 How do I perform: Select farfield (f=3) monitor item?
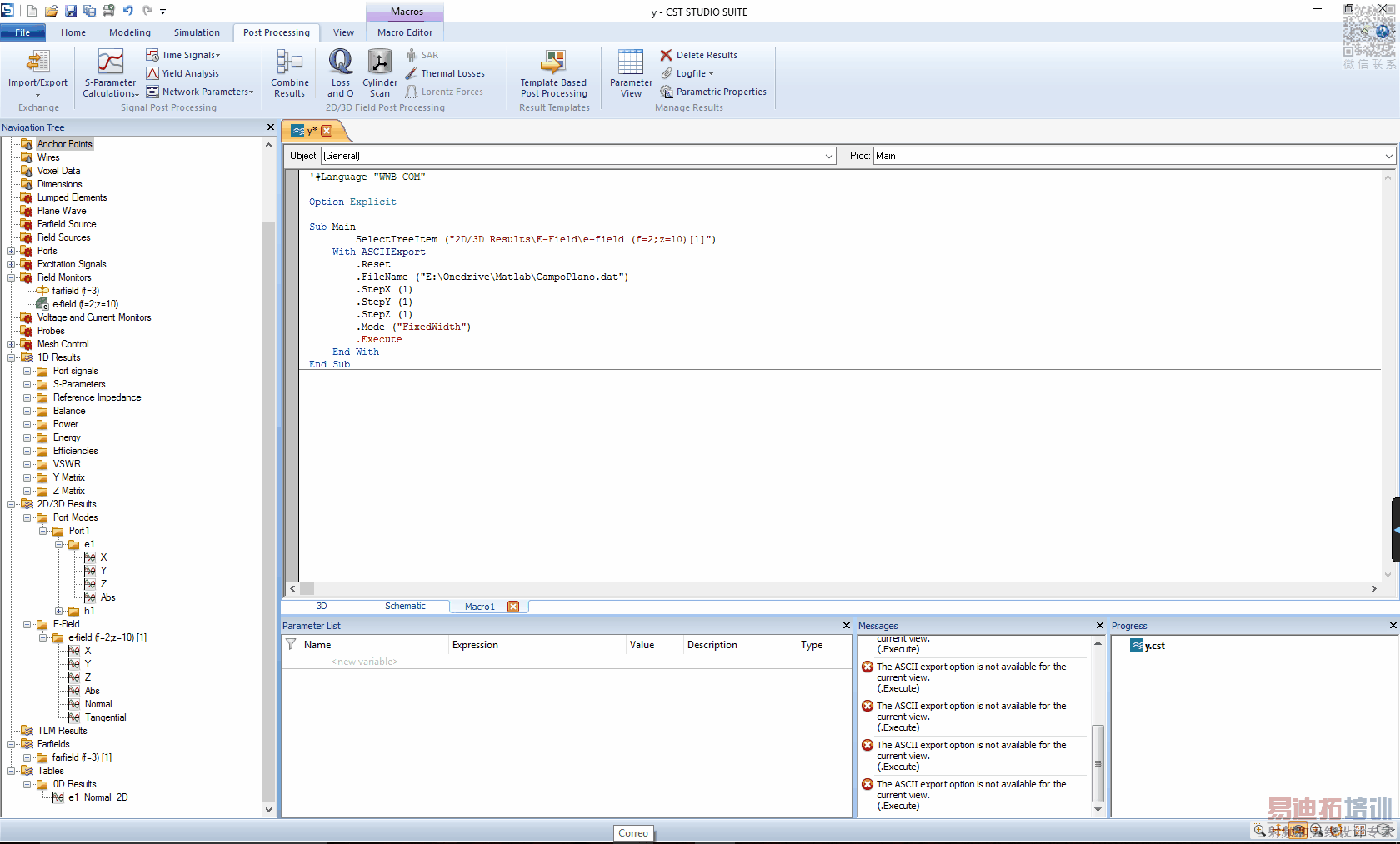point(75,291)
